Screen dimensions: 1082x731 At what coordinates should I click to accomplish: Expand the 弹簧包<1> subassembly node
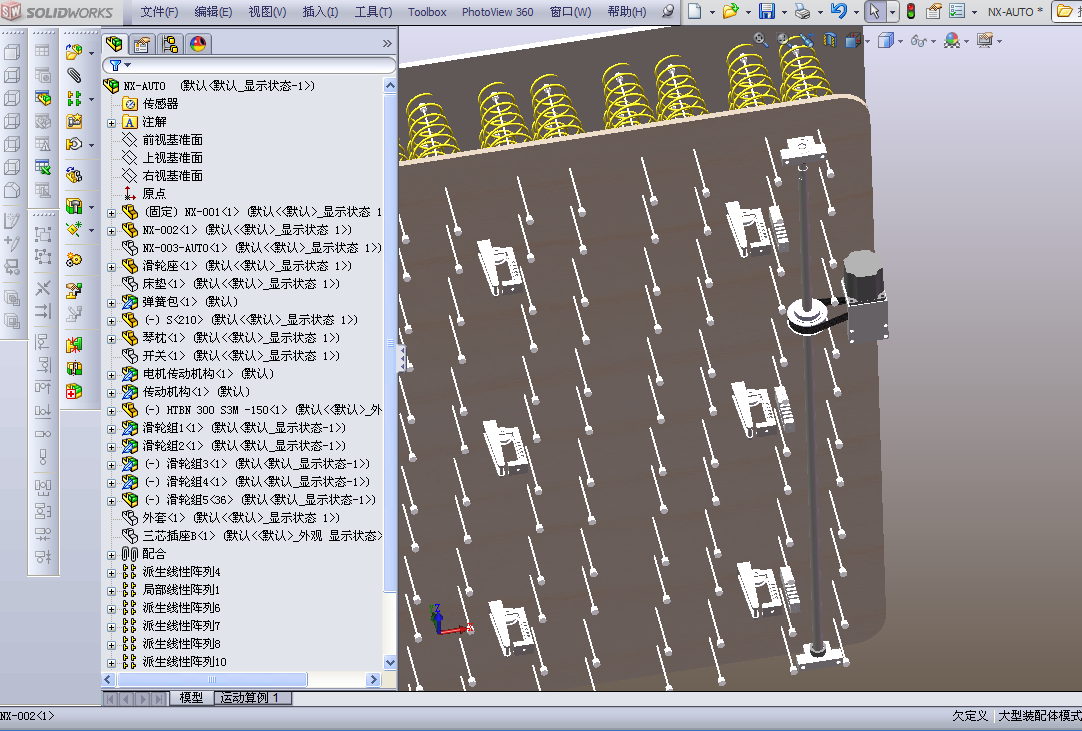tap(111, 302)
